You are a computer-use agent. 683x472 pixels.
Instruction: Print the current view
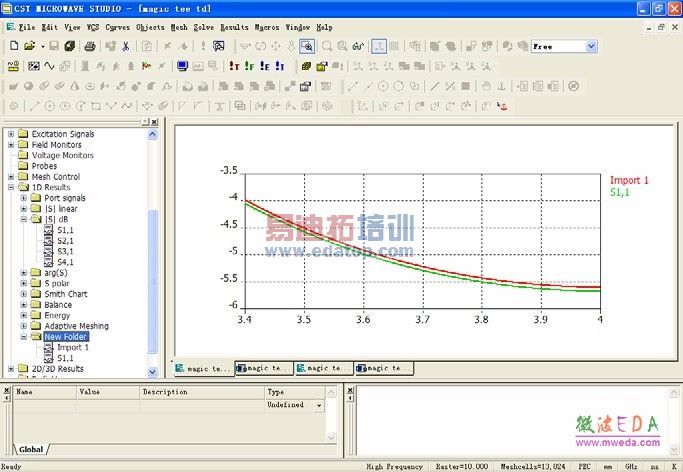pyautogui.click(x=90, y=46)
